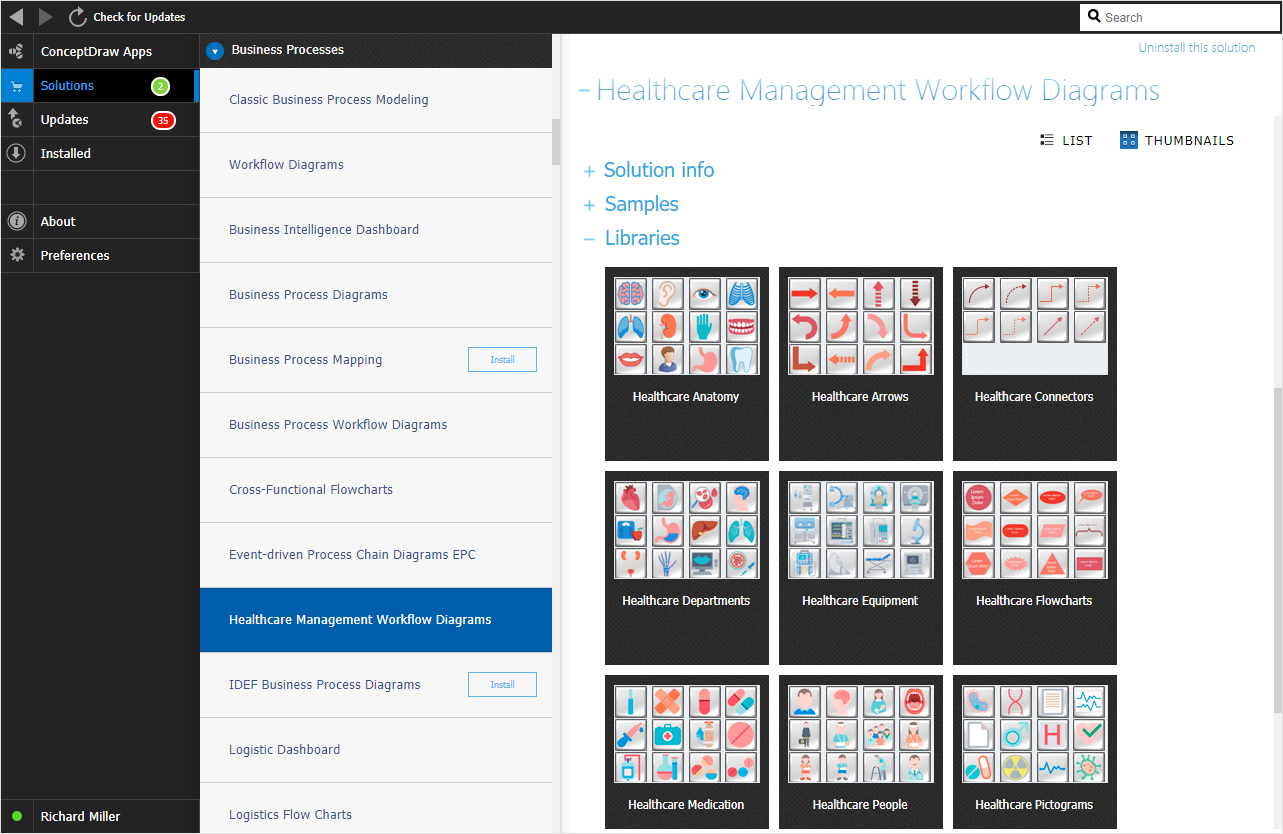Click the list view icon
The height and width of the screenshot is (834, 1283).
point(1047,140)
